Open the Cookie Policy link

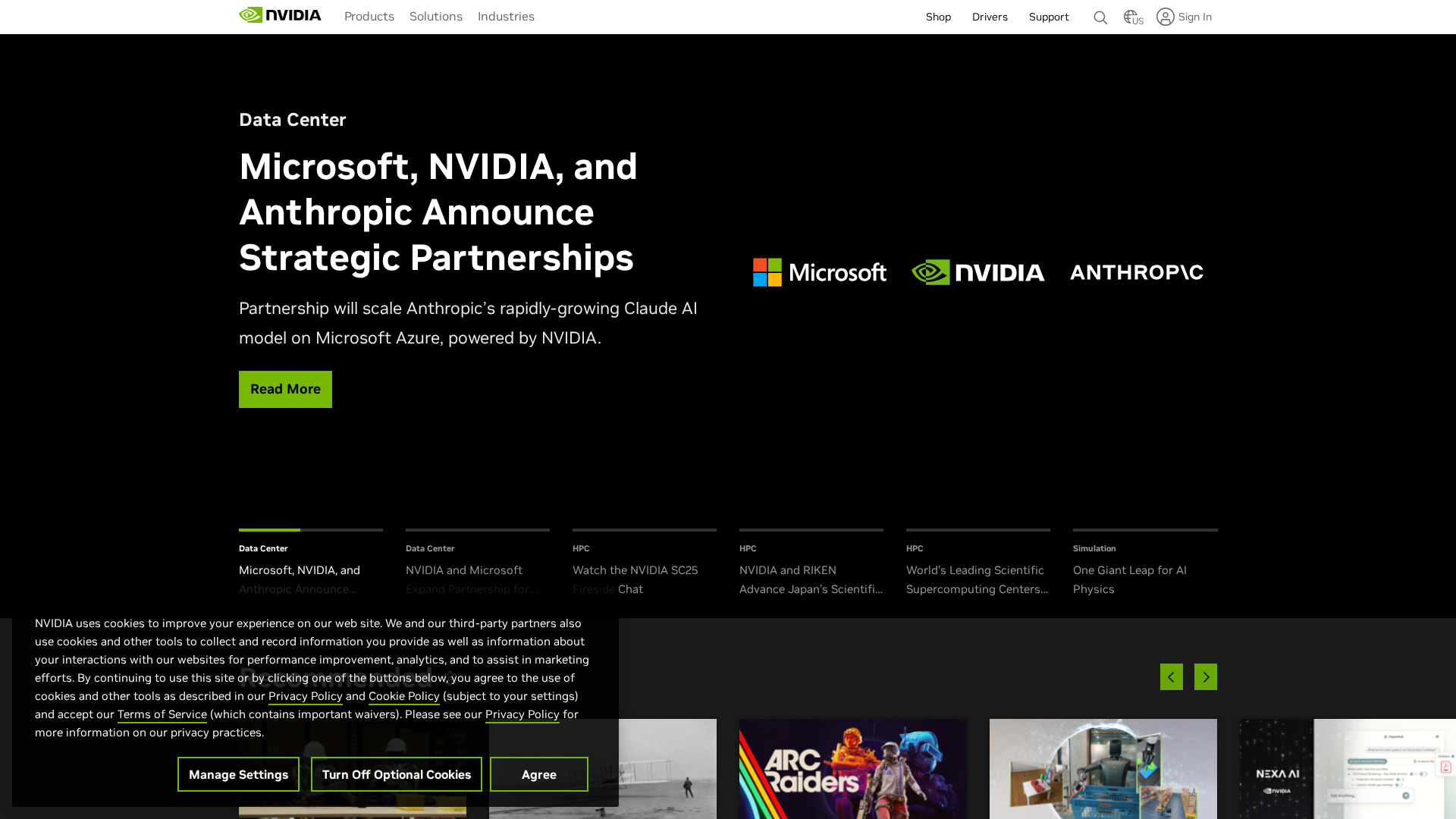pos(403,696)
